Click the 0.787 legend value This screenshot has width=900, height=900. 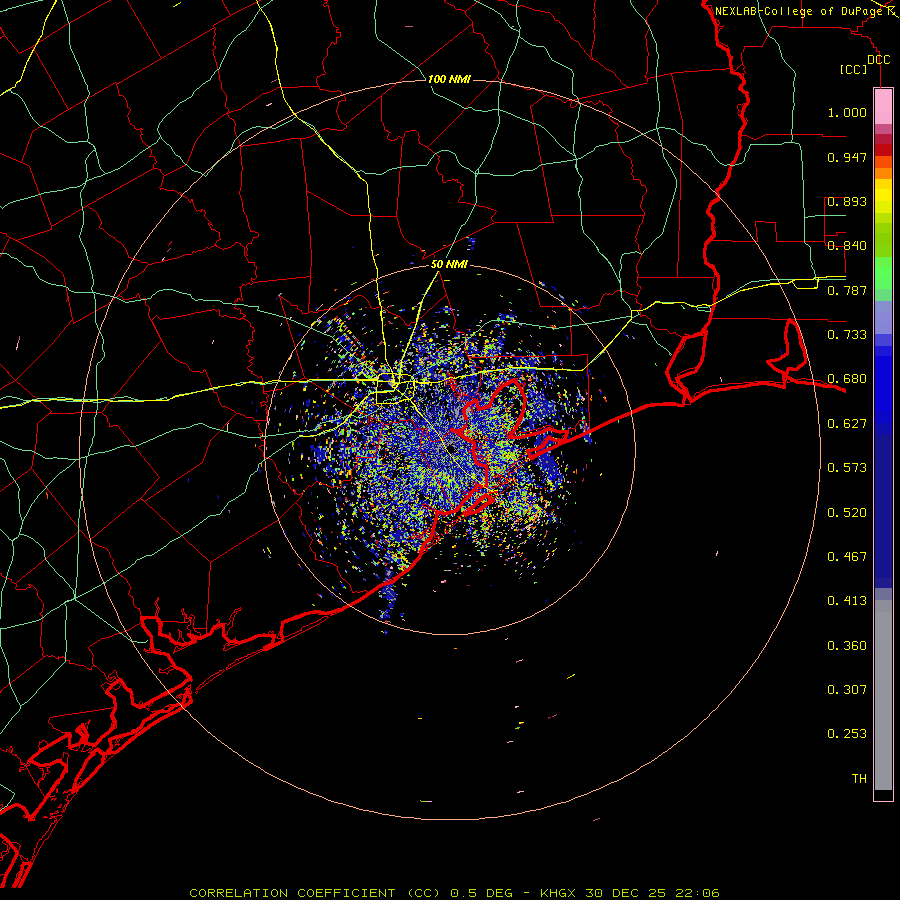tap(847, 290)
